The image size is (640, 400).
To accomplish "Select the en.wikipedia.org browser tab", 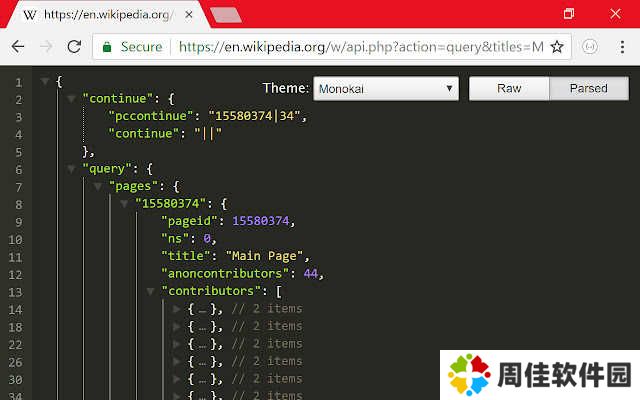I will 100,15.
